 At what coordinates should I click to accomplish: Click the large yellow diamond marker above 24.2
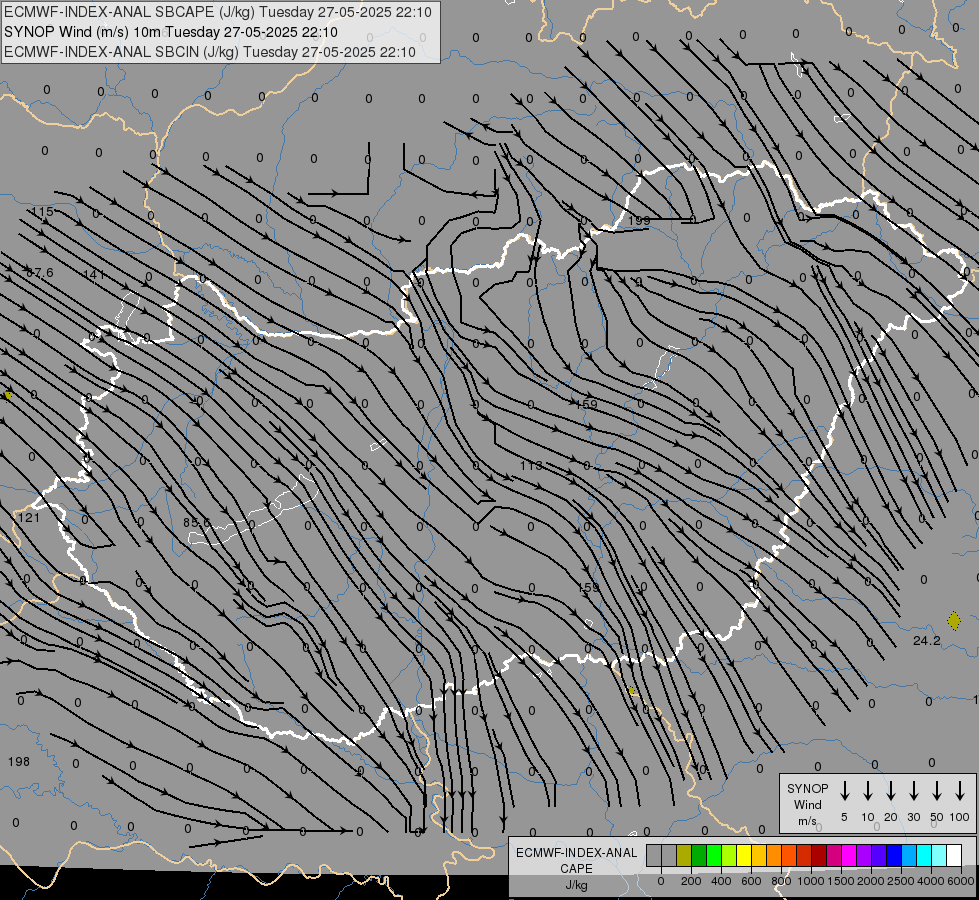click(953, 621)
